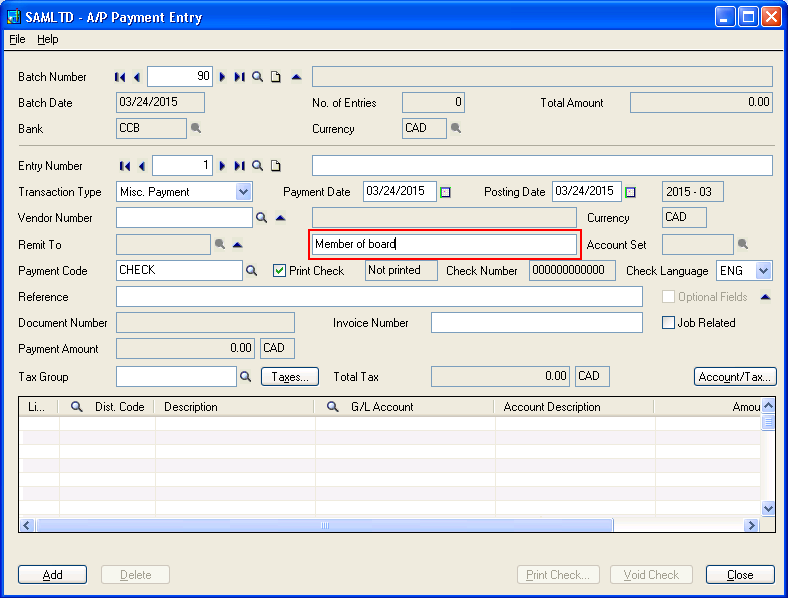Create new batch with page icon

pyautogui.click(x=275, y=77)
